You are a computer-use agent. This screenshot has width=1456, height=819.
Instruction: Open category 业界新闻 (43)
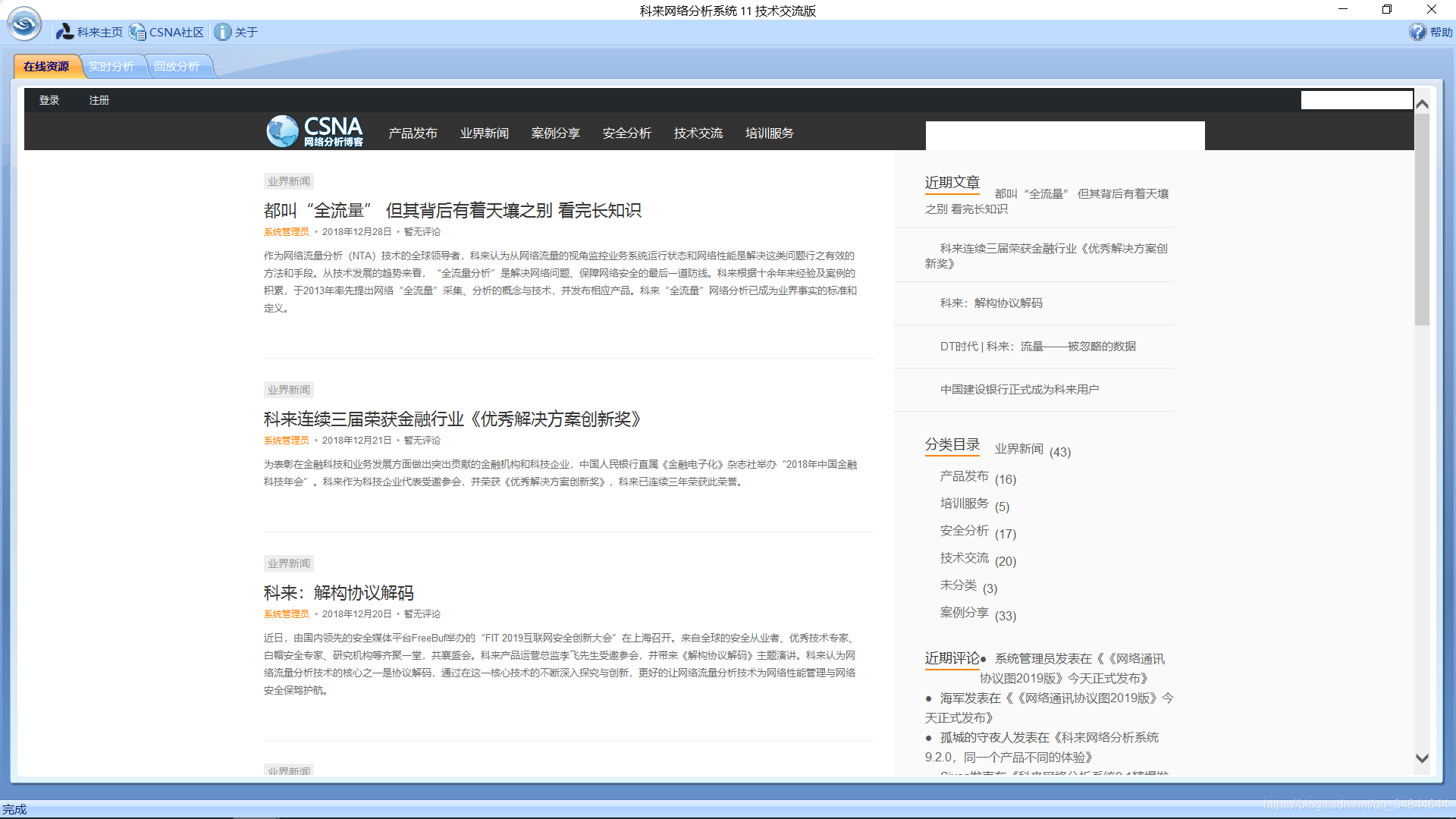[x=1019, y=449]
